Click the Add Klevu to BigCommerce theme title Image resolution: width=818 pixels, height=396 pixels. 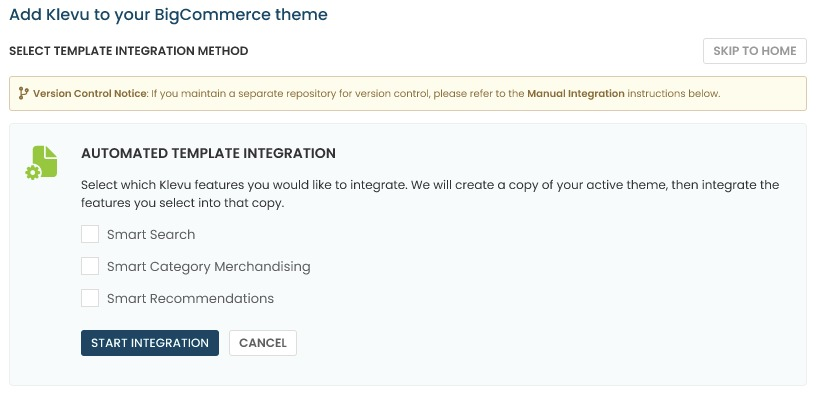coord(169,14)
